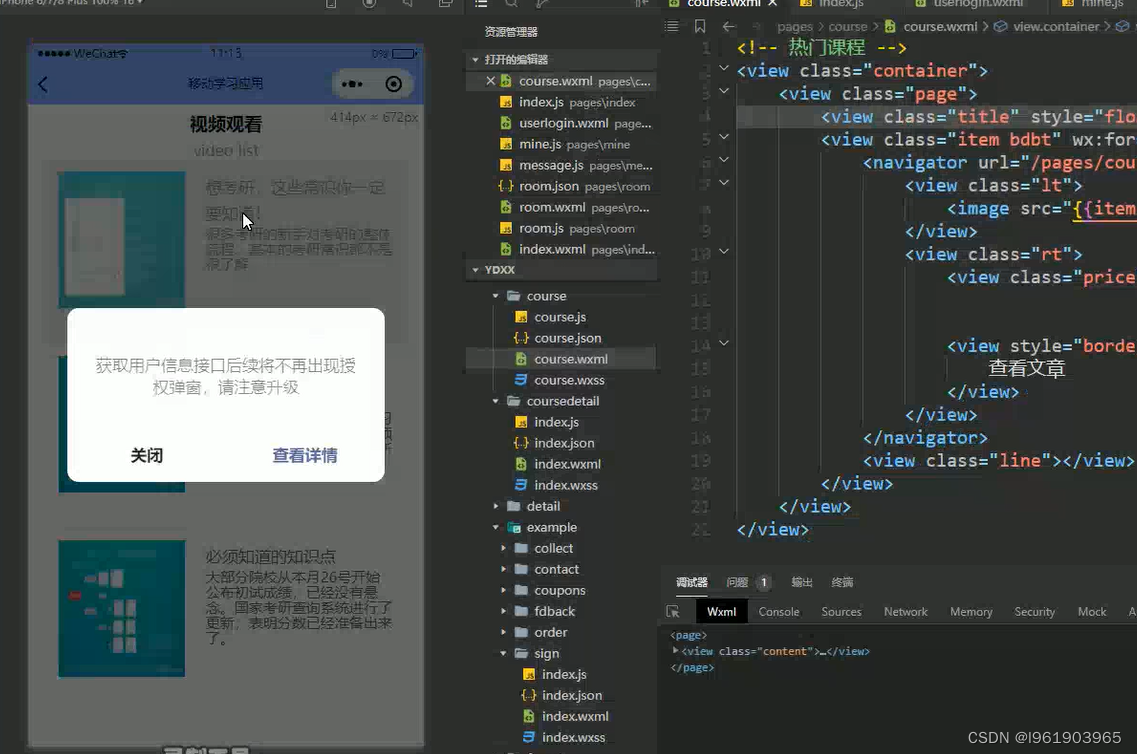The image size is (1137, 754).
Task: Expand the collect folder
Action: [x=503, y=548]
